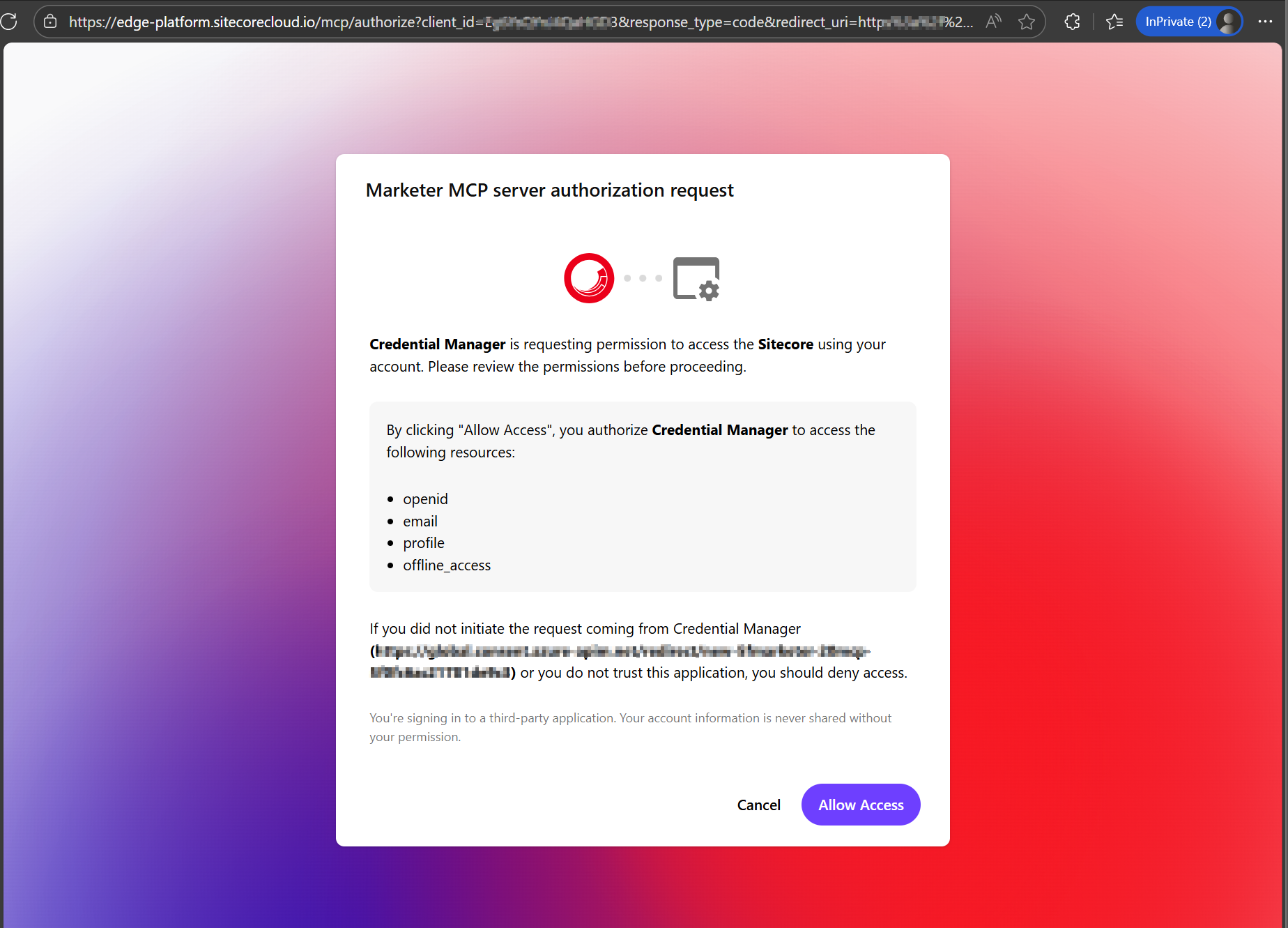The height and width of the screenshot is (928, 1288).
Task: Click the Read aloud icon in address bar
Action: [x=993, y=22]
